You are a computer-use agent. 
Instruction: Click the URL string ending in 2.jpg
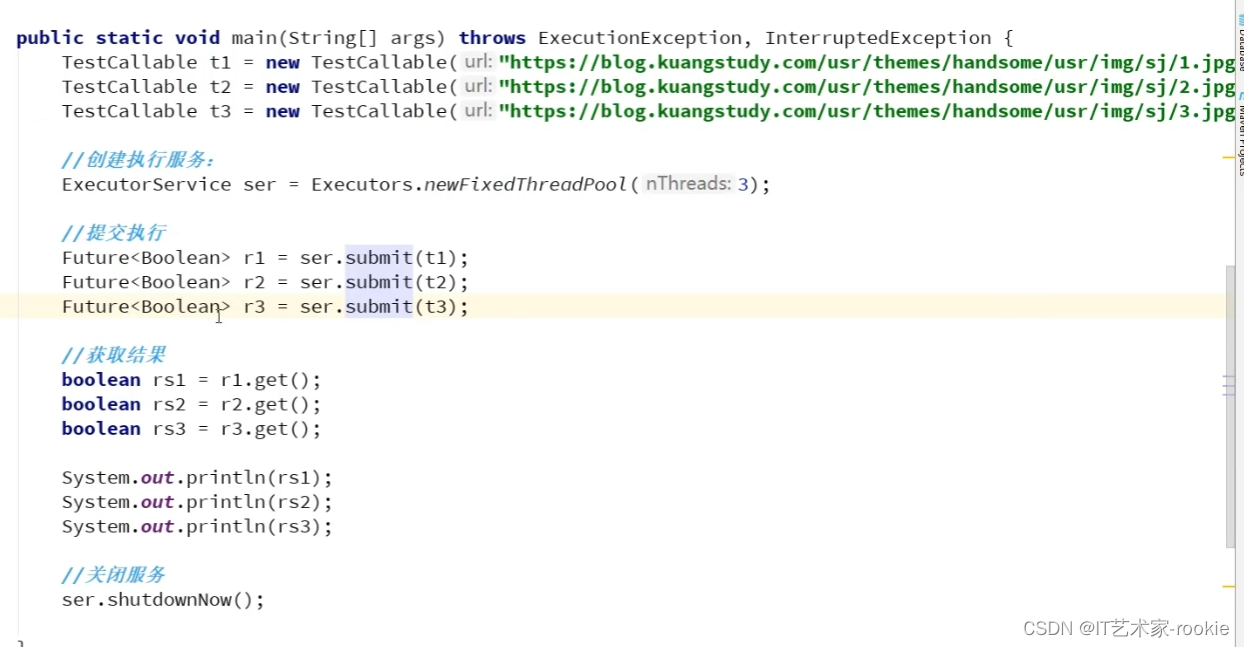pos(867,87)
